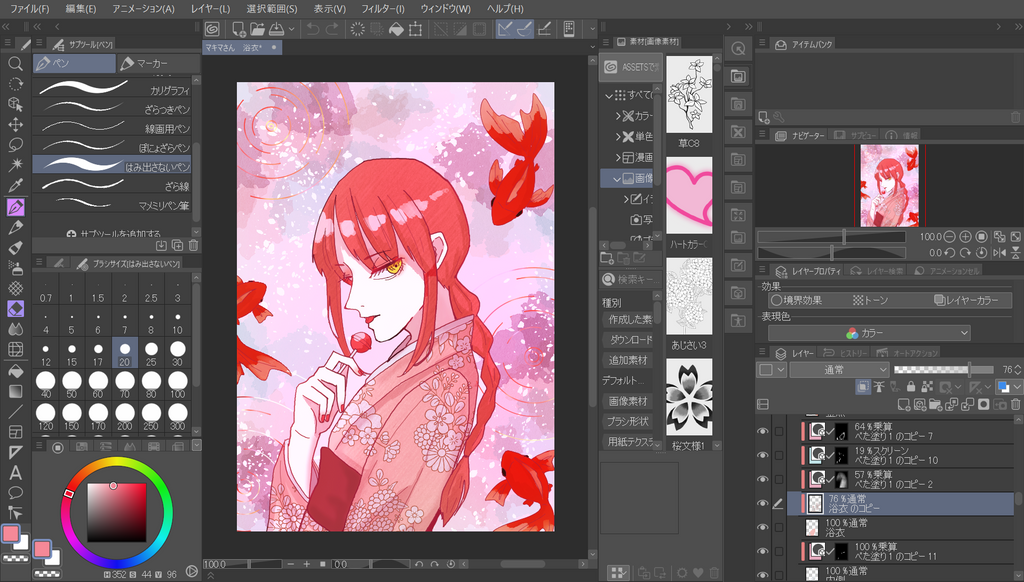Open the フィルター(I) menu
The image size is (1024, 582).
click(382, 8)
